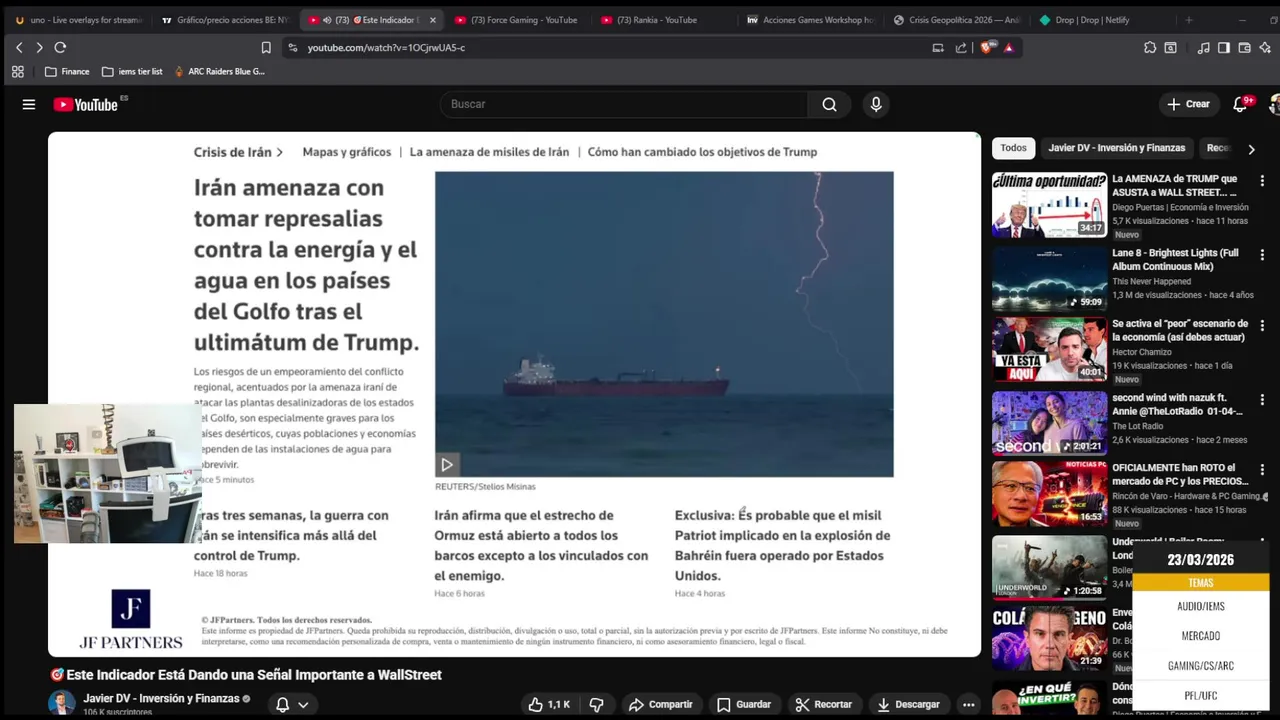Screen dimensions: 1280x720
Task: Open options menu for Se activa el peor escenario
Action: [1262, 326]
